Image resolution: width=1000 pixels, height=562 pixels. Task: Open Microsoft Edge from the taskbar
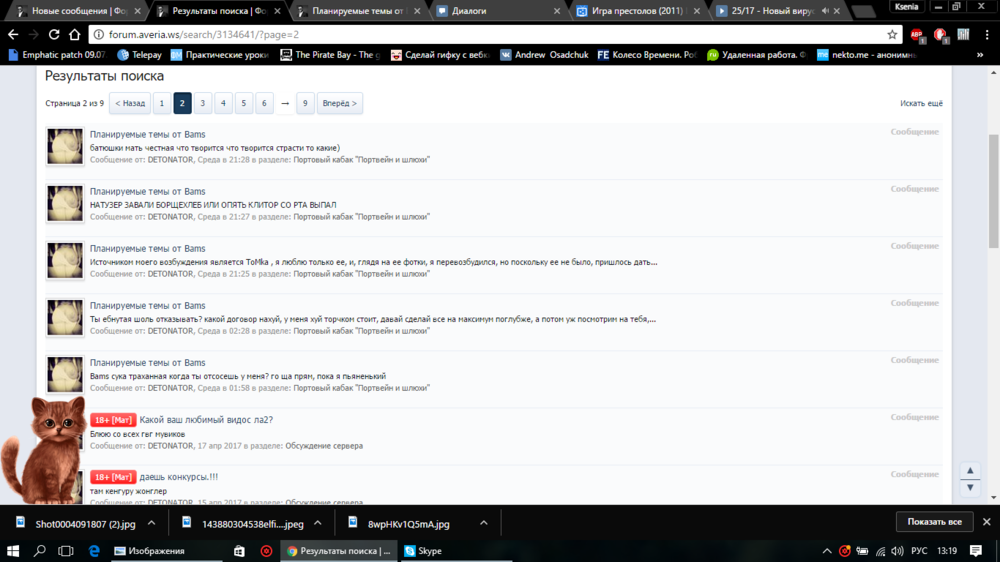(94, 551)
